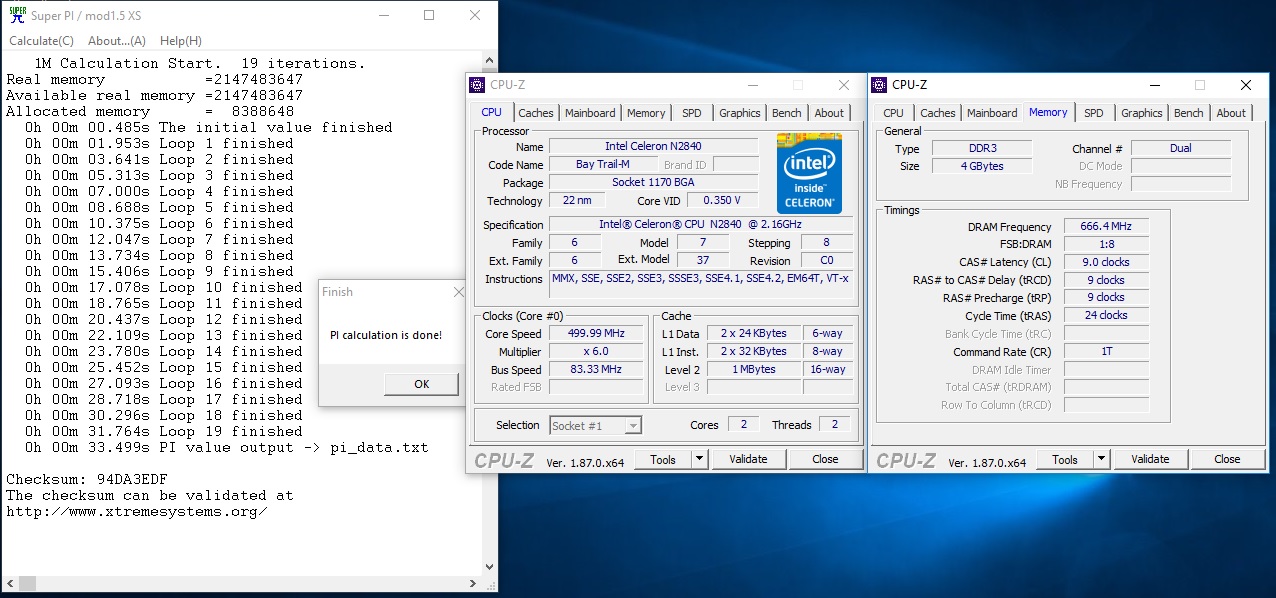Click the Code Name Bay Trail-M value
1276x598 pixels.
[x=603, y=165]
